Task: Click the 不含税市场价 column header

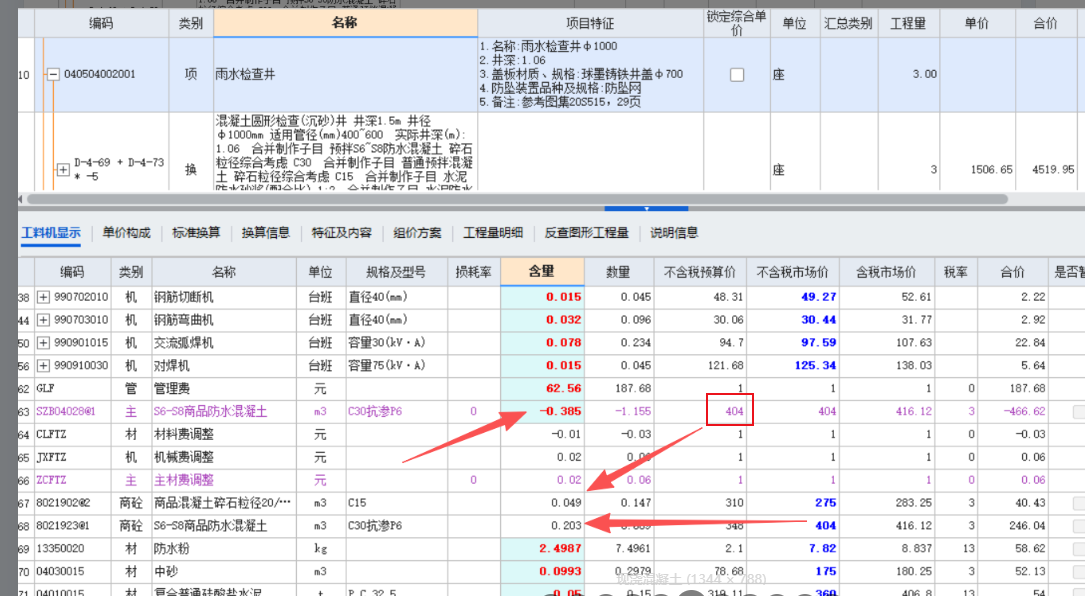Action: [792, 272]
